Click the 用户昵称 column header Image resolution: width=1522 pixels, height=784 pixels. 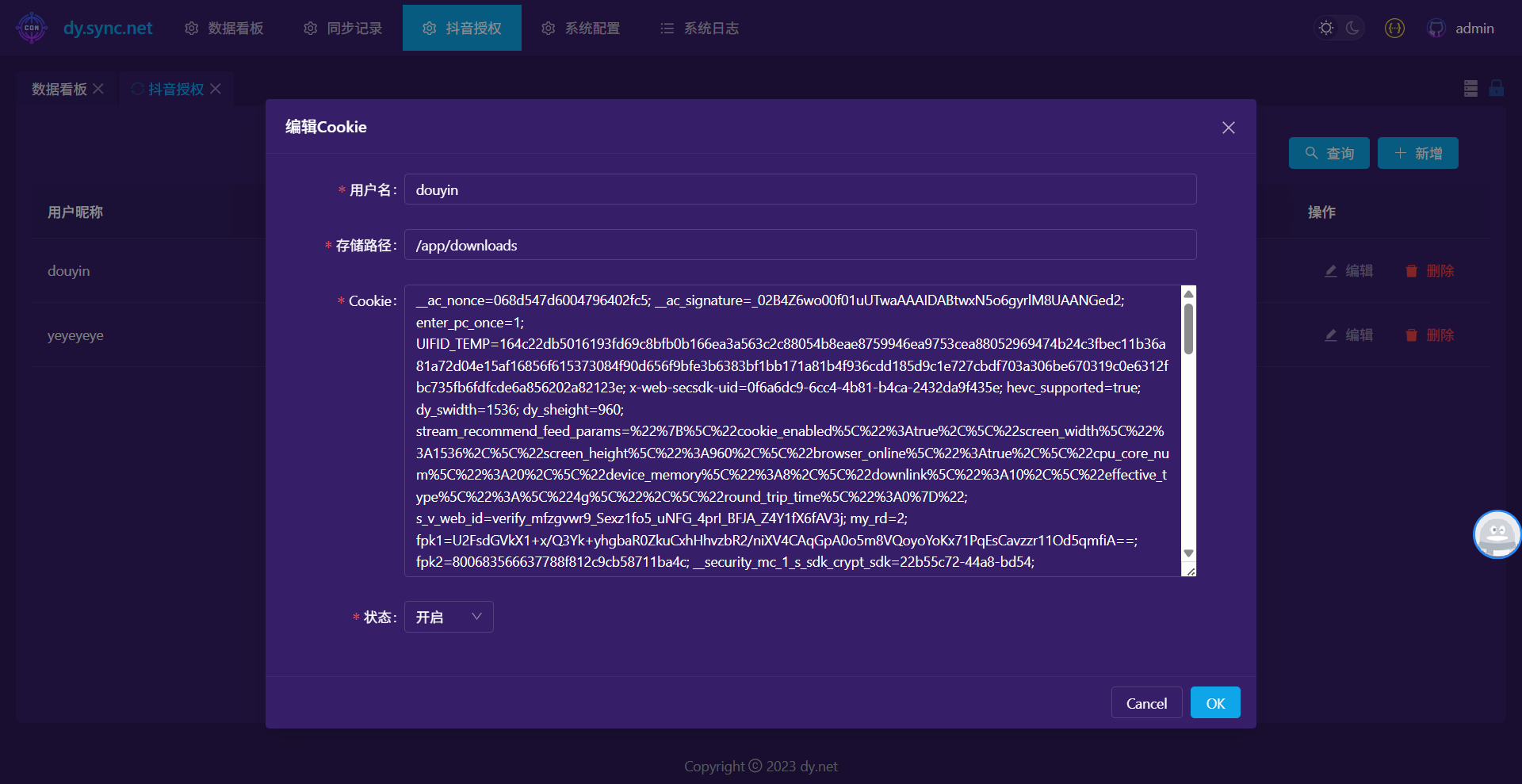pyautogui.click(x=75, y=212)
